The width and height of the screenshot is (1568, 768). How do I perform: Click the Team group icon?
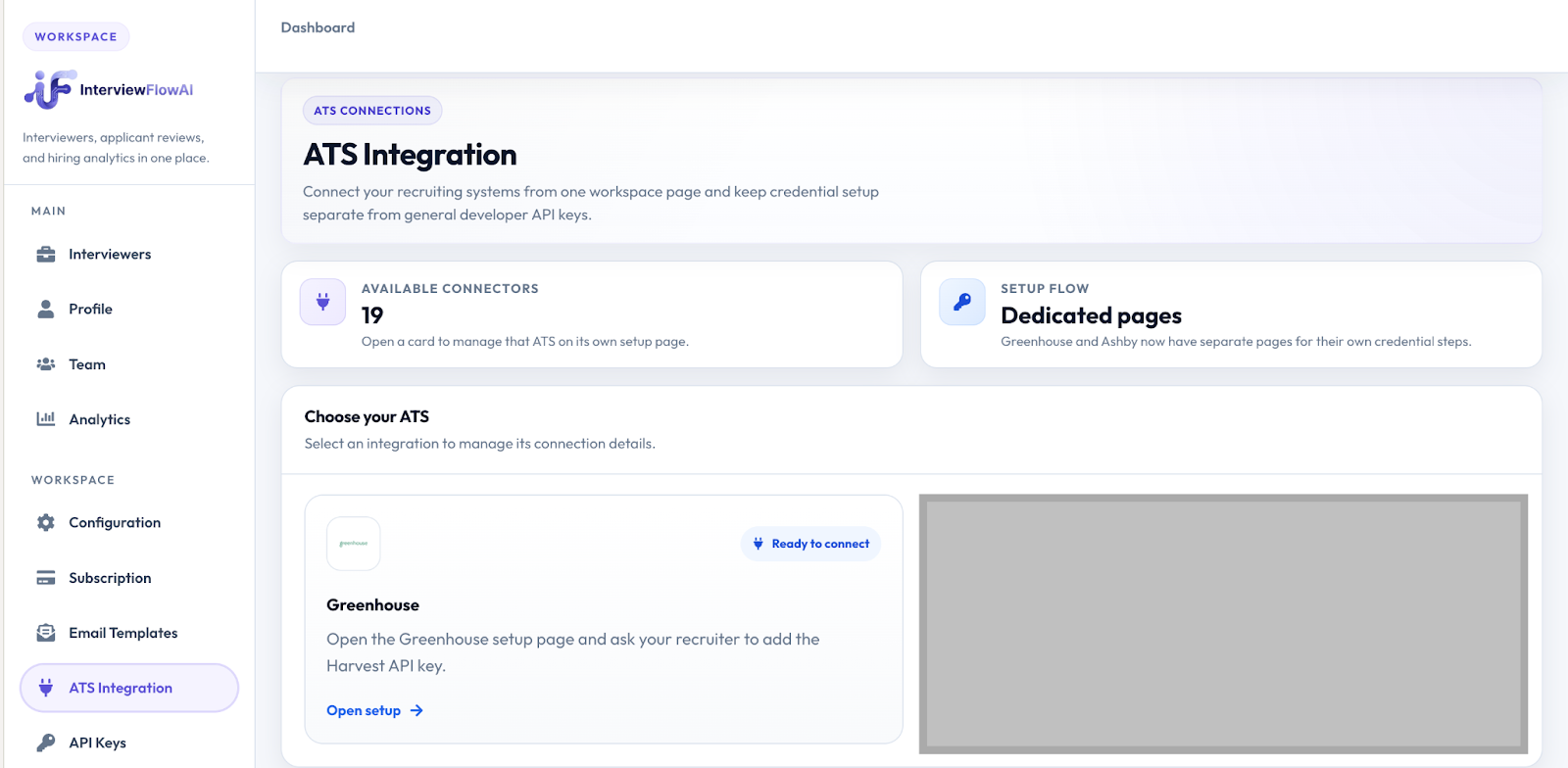[46, 364]
